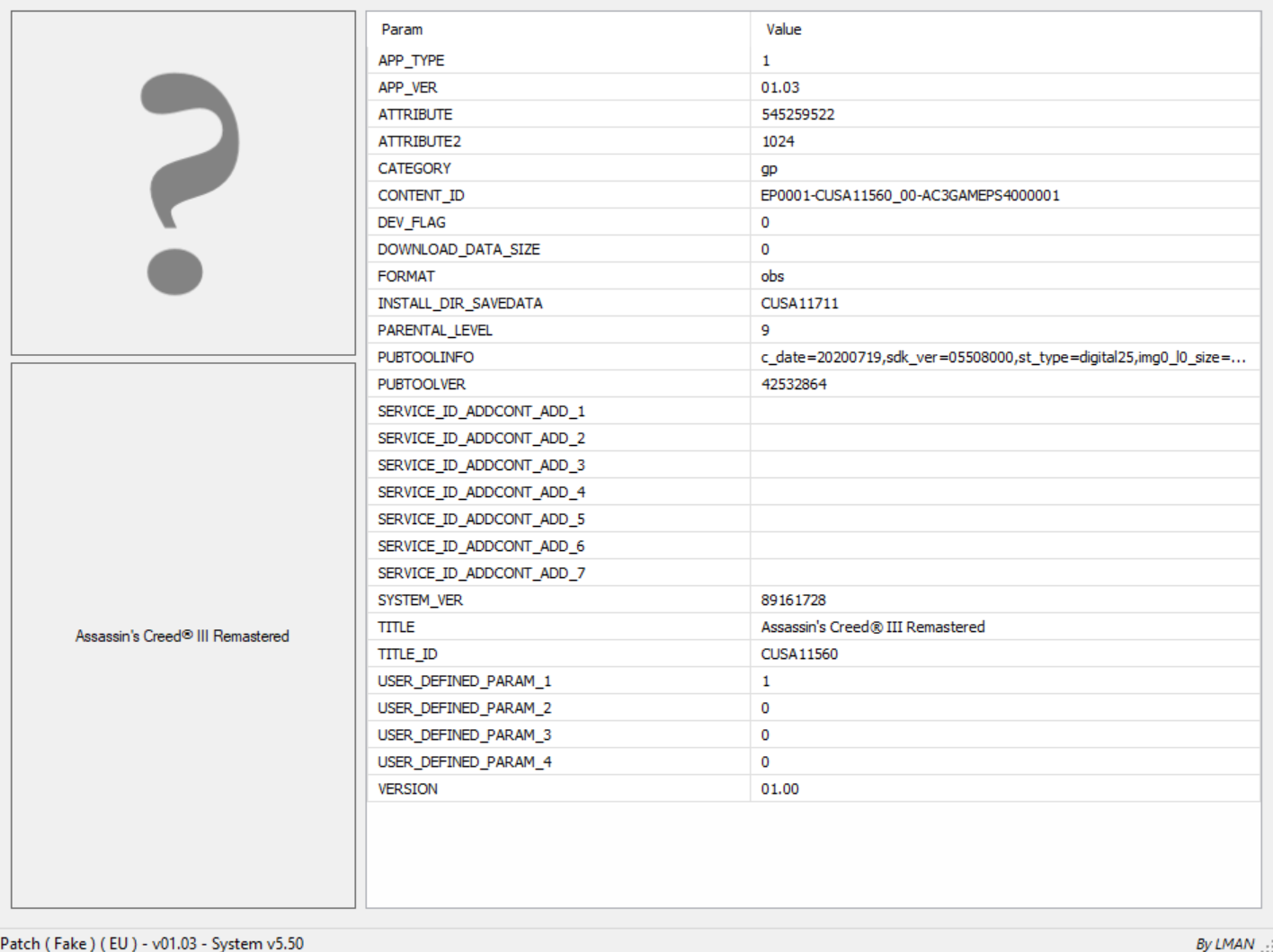Click the Value column header
The image size is (1273, 952).
tap(783, 30)
